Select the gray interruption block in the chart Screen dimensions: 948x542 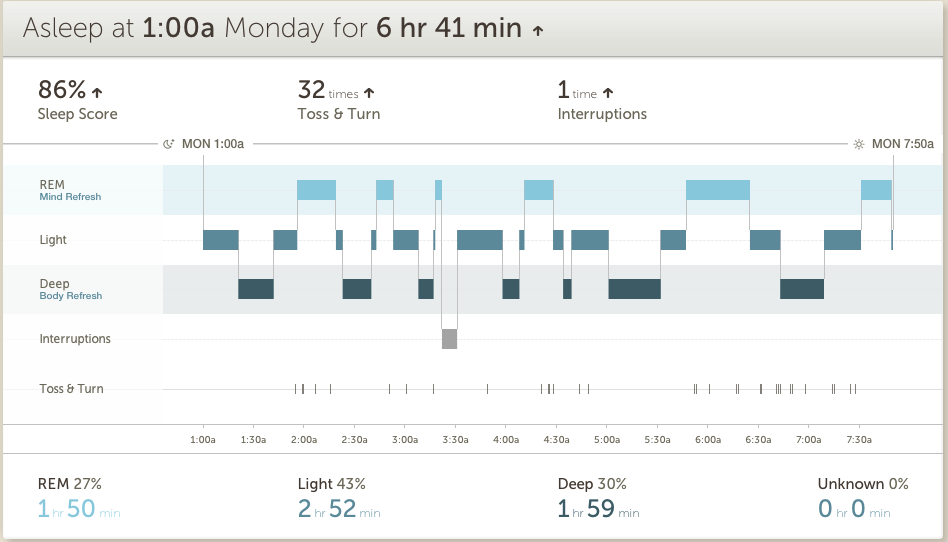pos(450,338)
